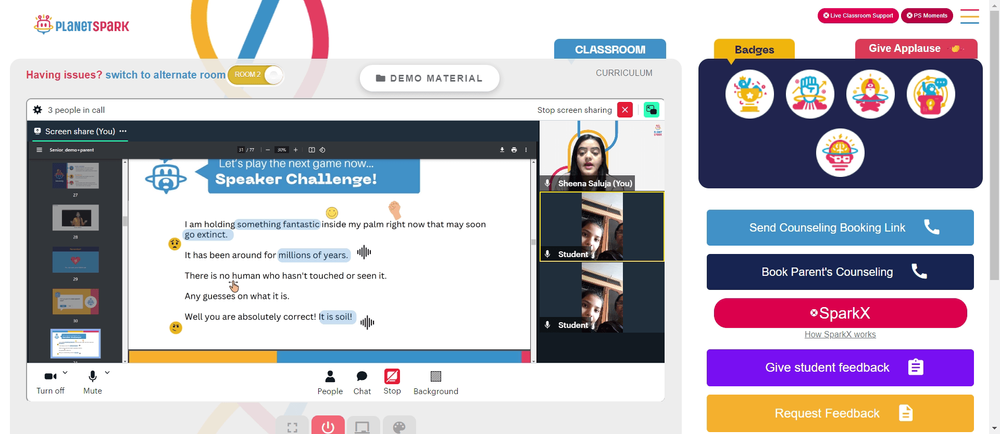Switch to the CLASSROOM tab
This screenshot has width=1000, height=434.
610,50
